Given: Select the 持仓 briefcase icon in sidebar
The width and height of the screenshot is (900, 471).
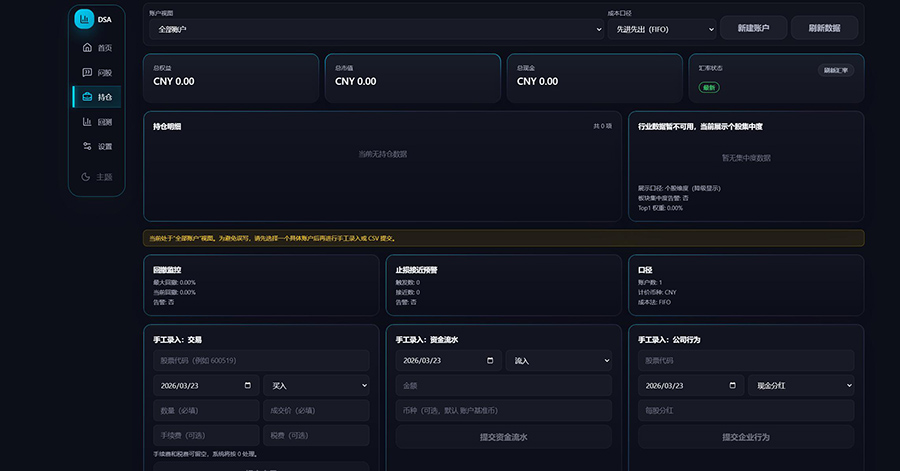Looking at the screenshot, I should pyautogui.click(x=87, y=97).
